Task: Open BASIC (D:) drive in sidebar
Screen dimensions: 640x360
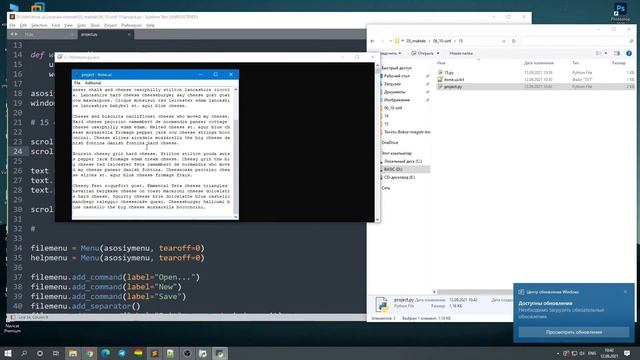Action: pos(393,169)
